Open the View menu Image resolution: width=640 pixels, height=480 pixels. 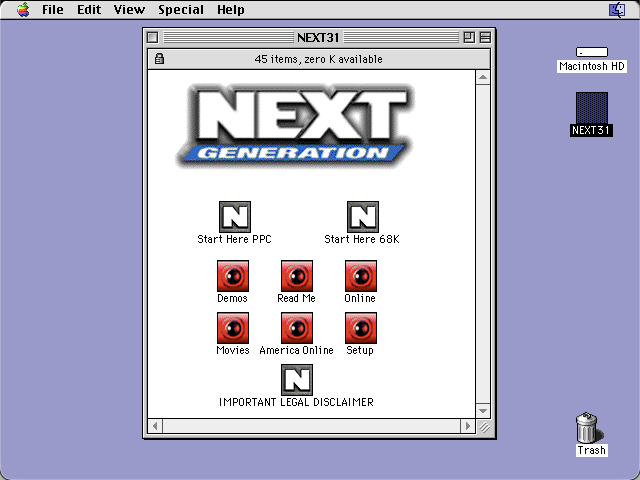[129, 9]
